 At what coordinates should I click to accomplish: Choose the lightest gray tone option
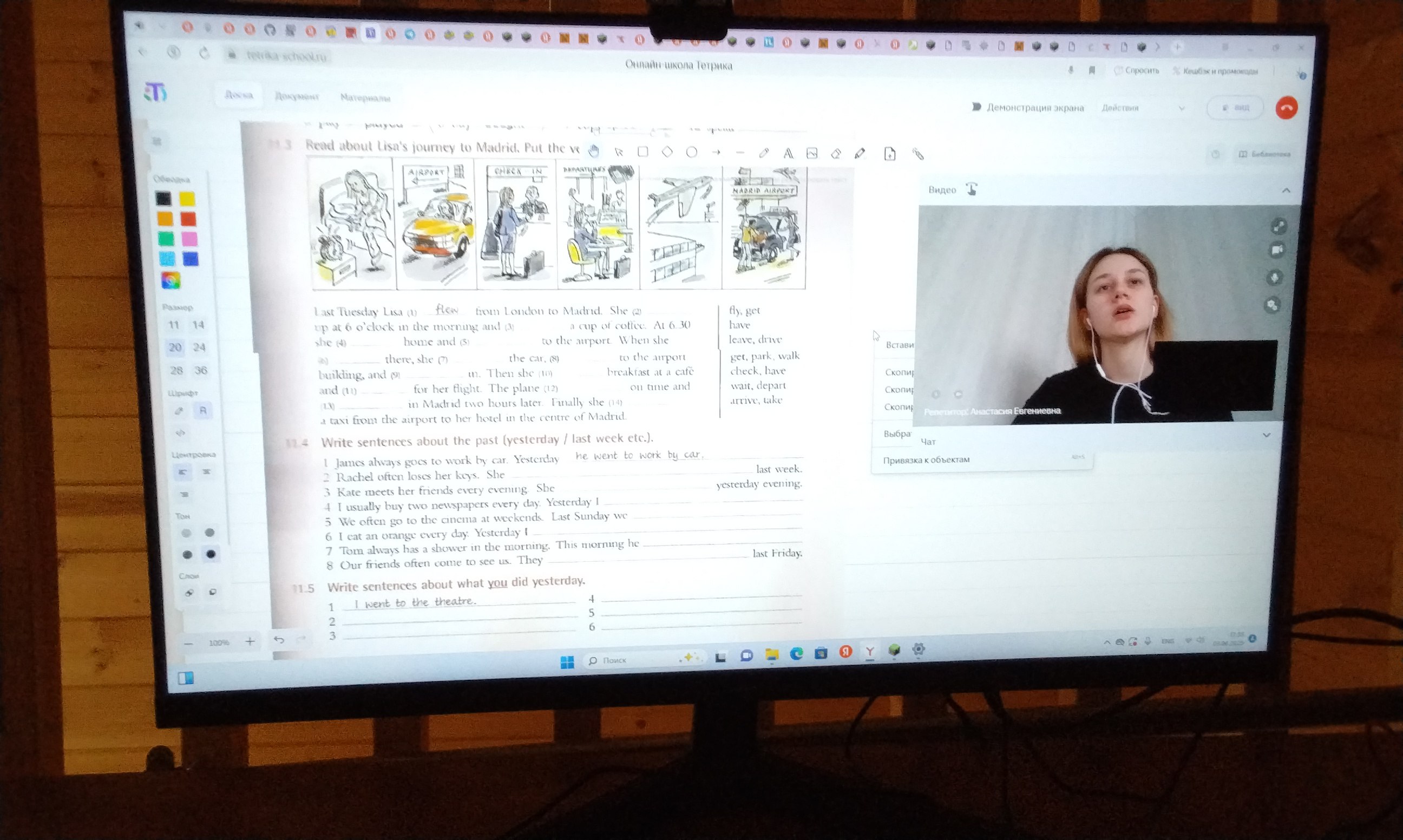186,533
